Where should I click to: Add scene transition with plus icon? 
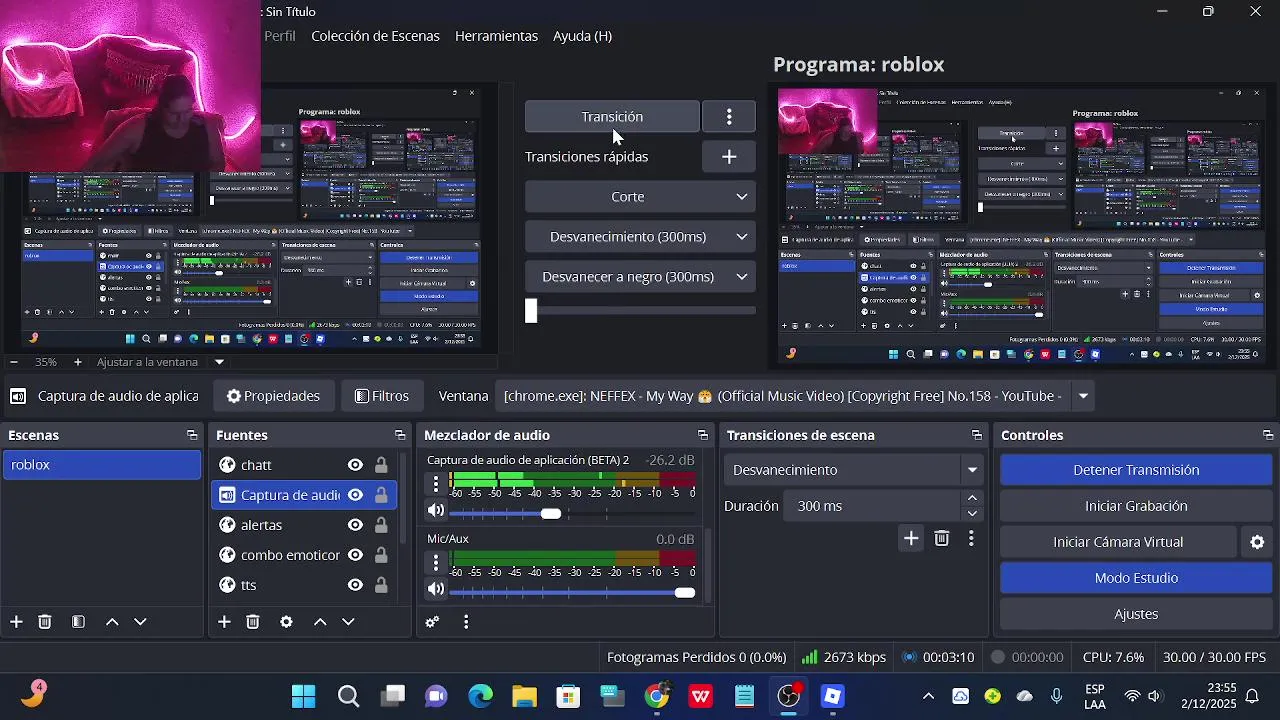pos(911,539)
